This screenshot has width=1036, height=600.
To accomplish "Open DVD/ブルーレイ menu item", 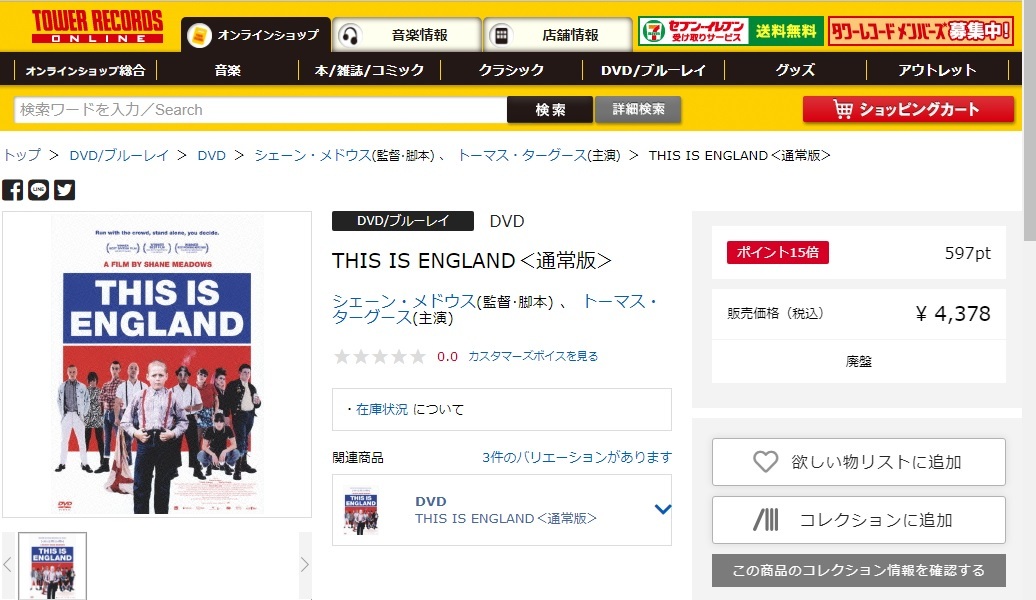I will 653,70.
